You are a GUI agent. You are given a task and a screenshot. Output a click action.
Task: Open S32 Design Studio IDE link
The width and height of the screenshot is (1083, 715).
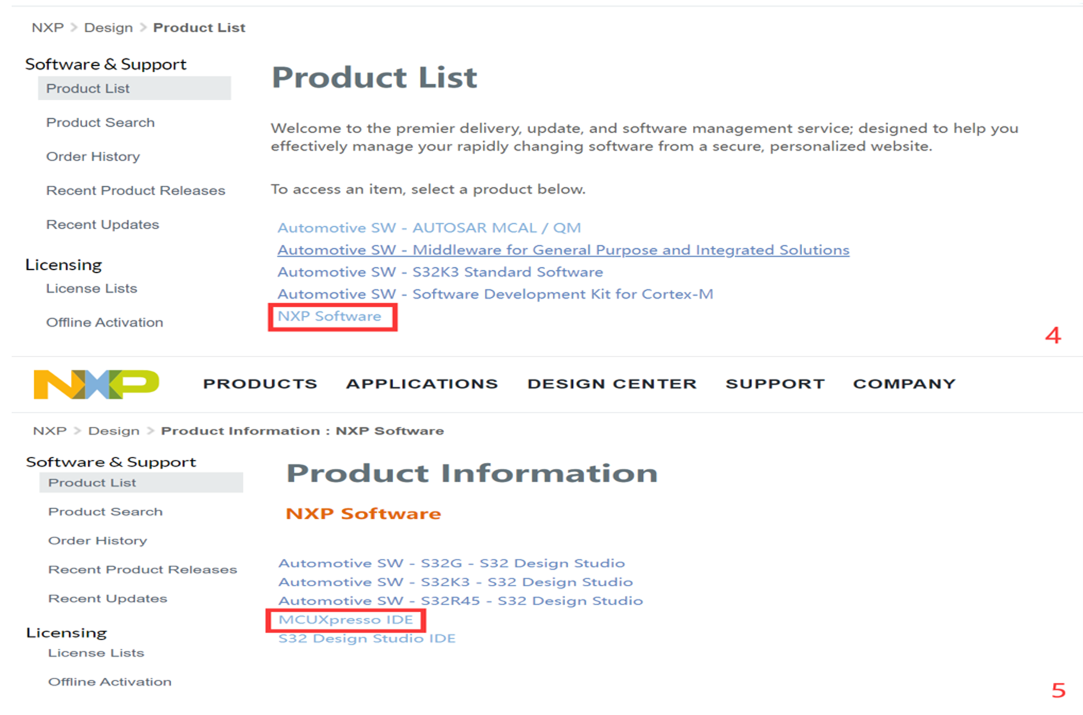pos(367,638)
